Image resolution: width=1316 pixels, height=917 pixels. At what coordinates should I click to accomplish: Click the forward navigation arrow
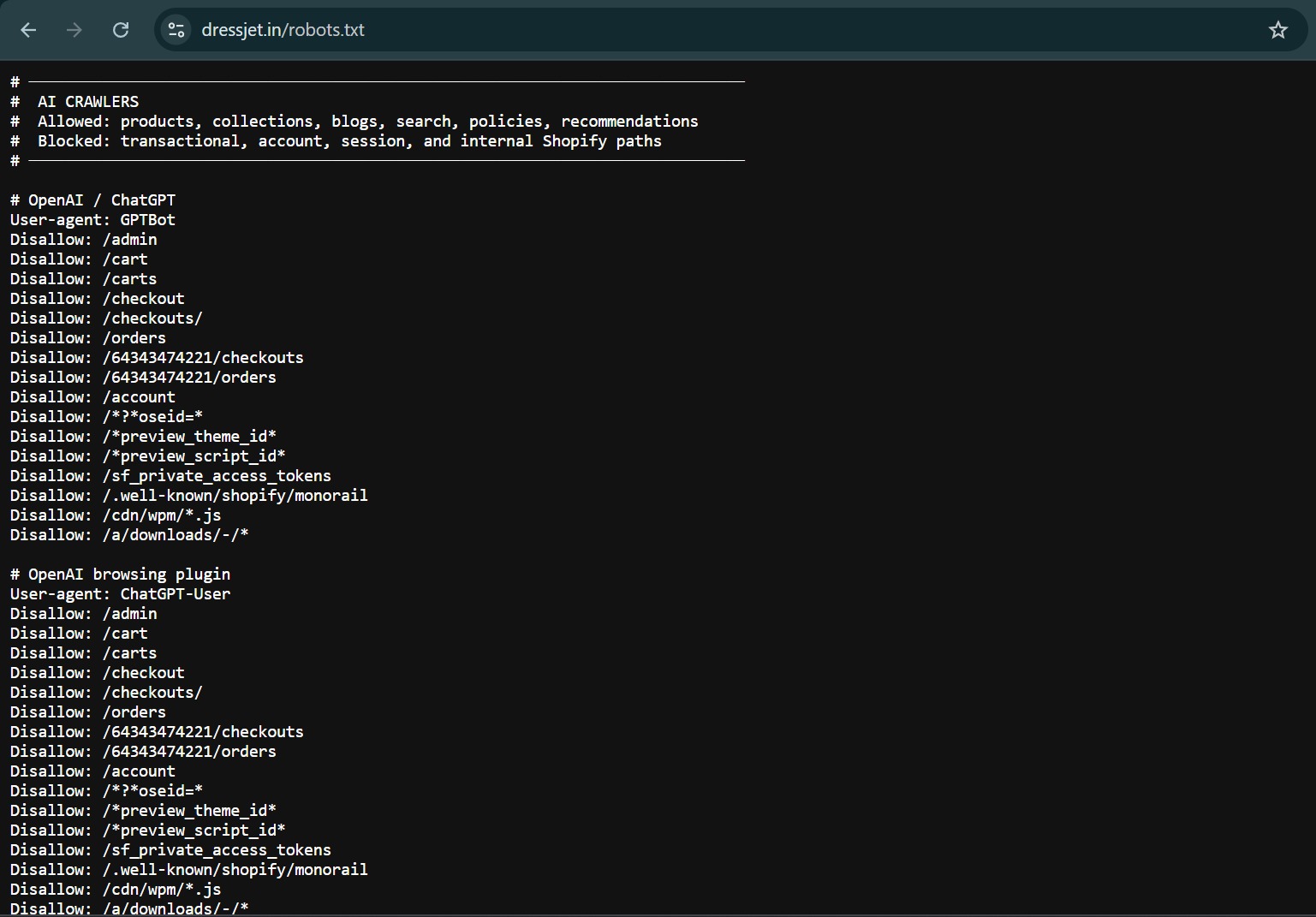(x=74, y=30)
